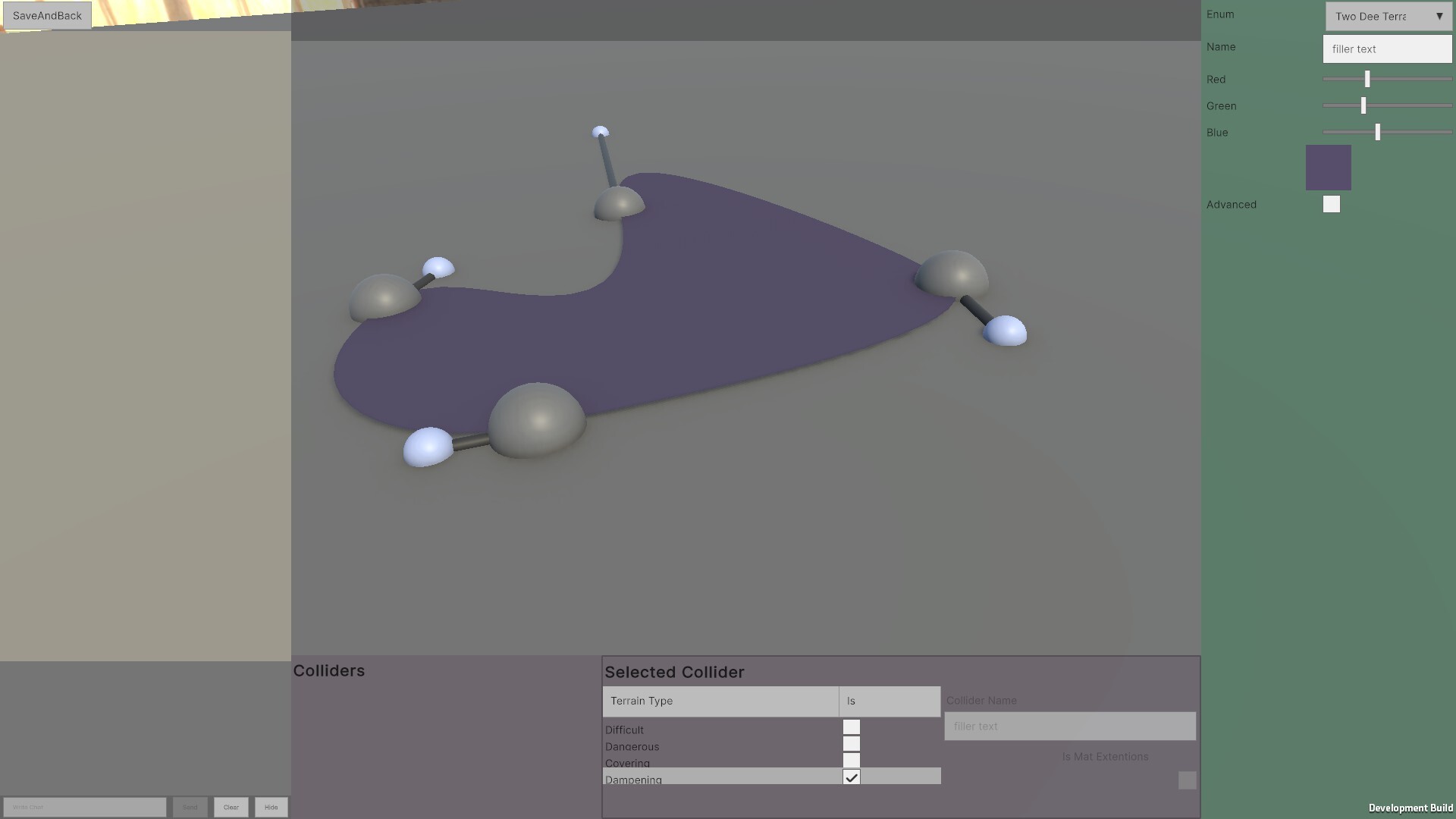
Task: Click the Clear chat button
Action: point(231,807)
